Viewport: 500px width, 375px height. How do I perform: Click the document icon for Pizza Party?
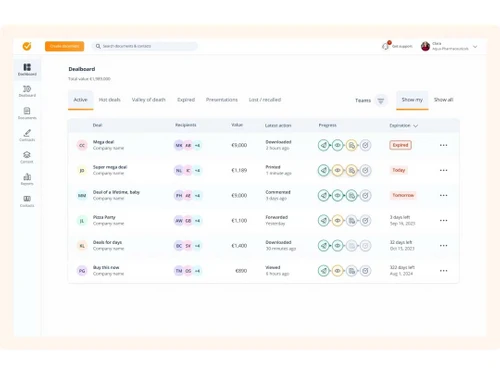351,220
